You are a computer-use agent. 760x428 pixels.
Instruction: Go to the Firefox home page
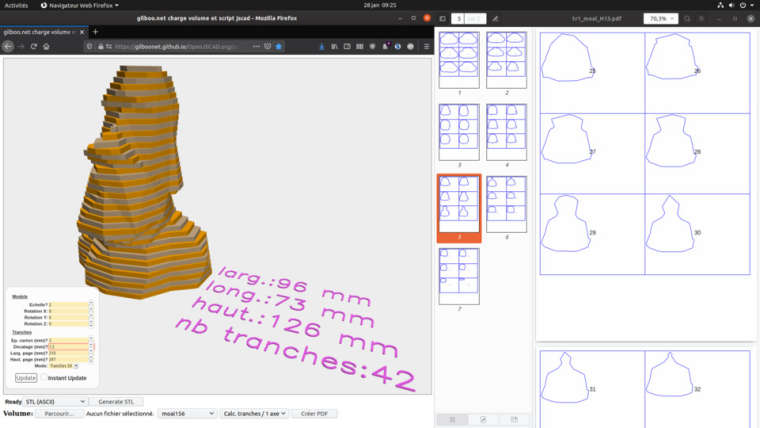click(47, 47)
